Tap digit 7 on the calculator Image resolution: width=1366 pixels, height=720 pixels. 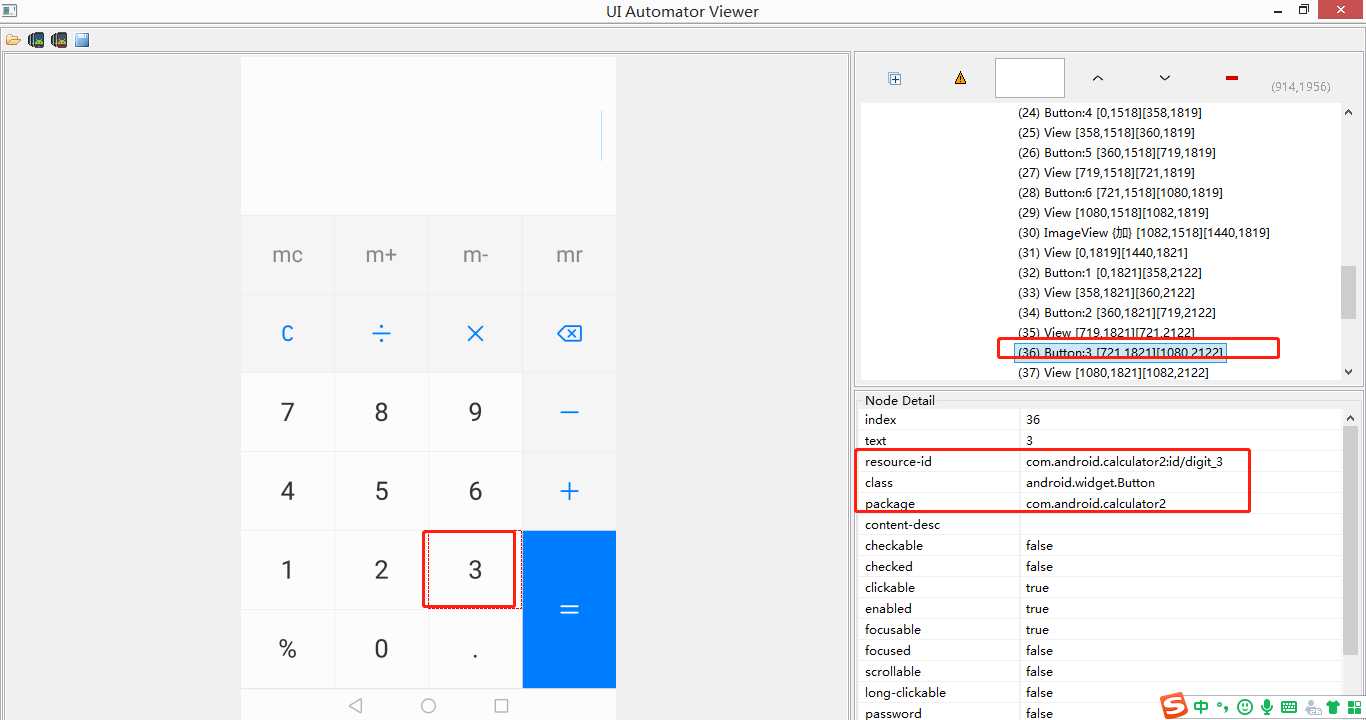click(x=288, y=412)
